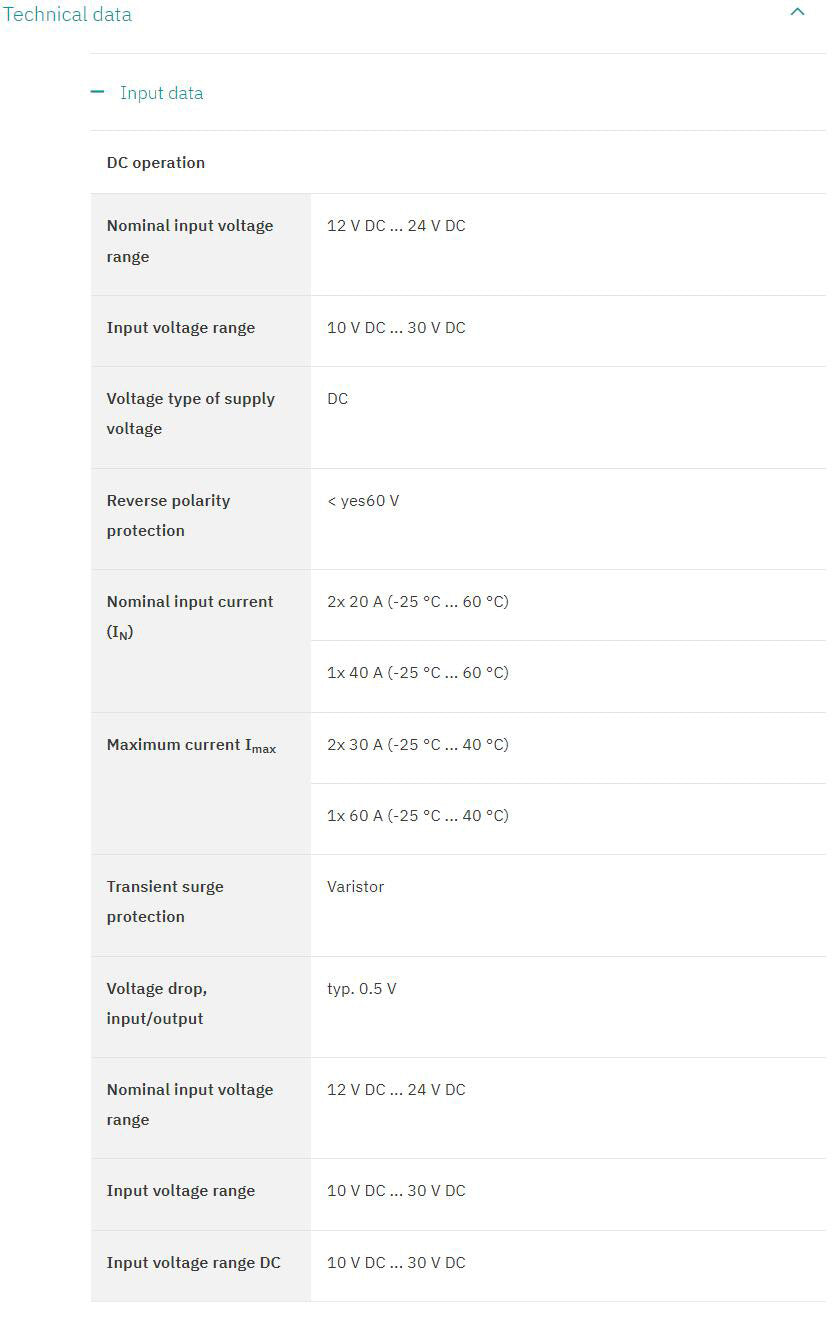Click the Maximum current Imax label

click(x=191, y=745)
